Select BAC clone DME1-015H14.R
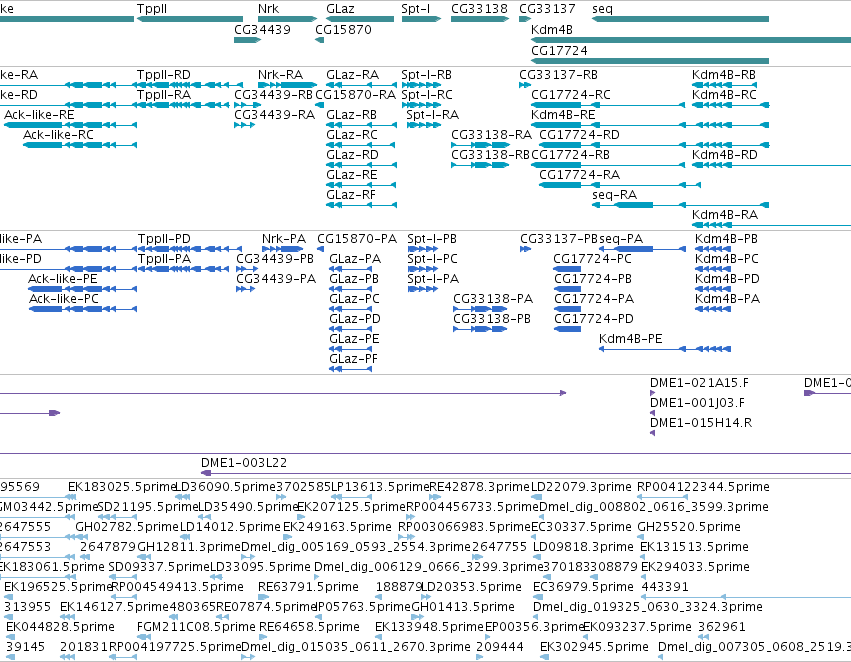The height and width of the screenshot is (662, 851). point(701,423)
